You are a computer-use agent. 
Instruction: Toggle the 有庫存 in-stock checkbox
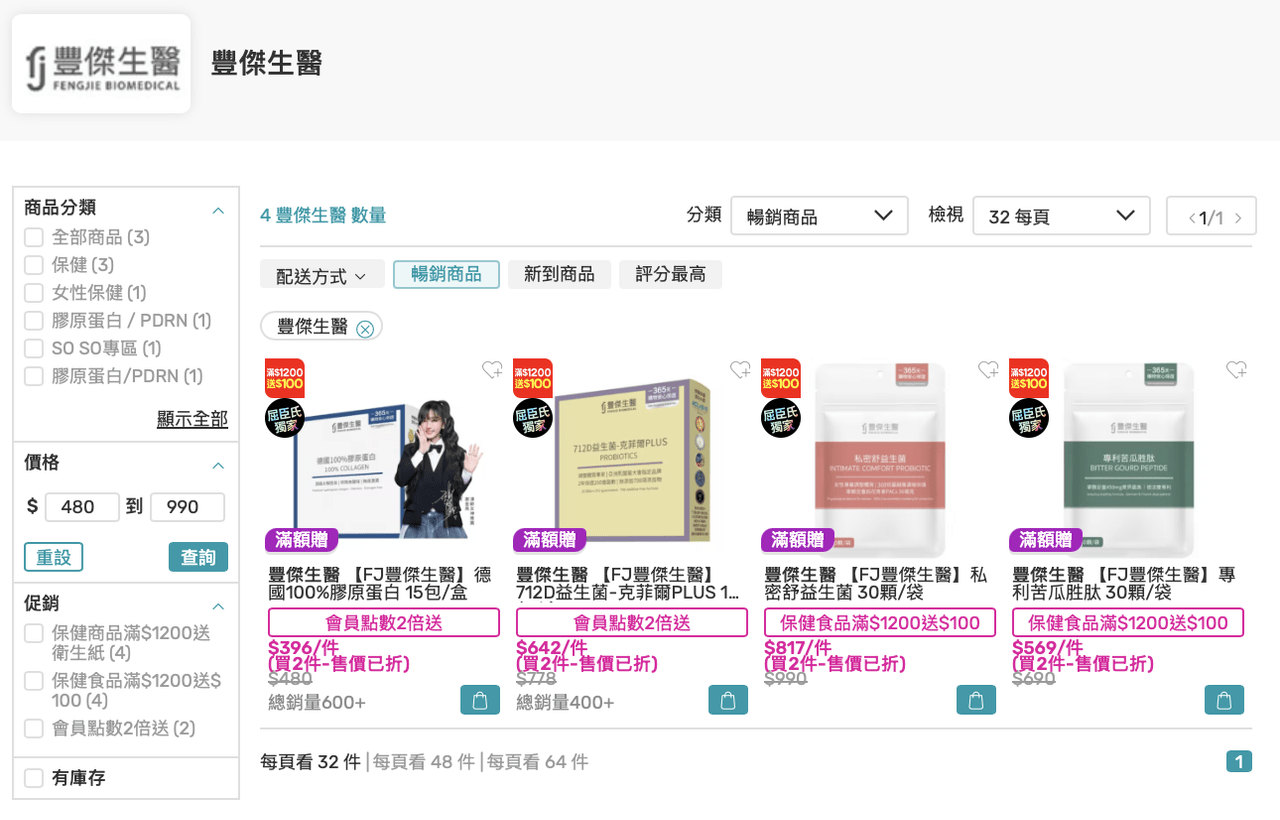(x=34, y=778)
